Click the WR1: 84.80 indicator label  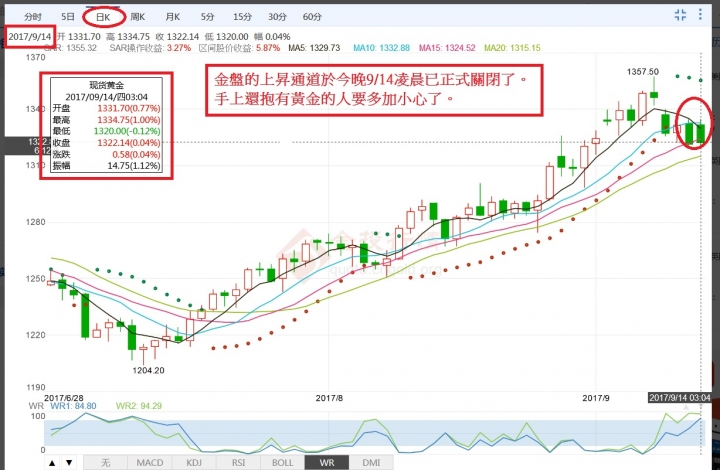pyautogui.click(x=73, y=406)
